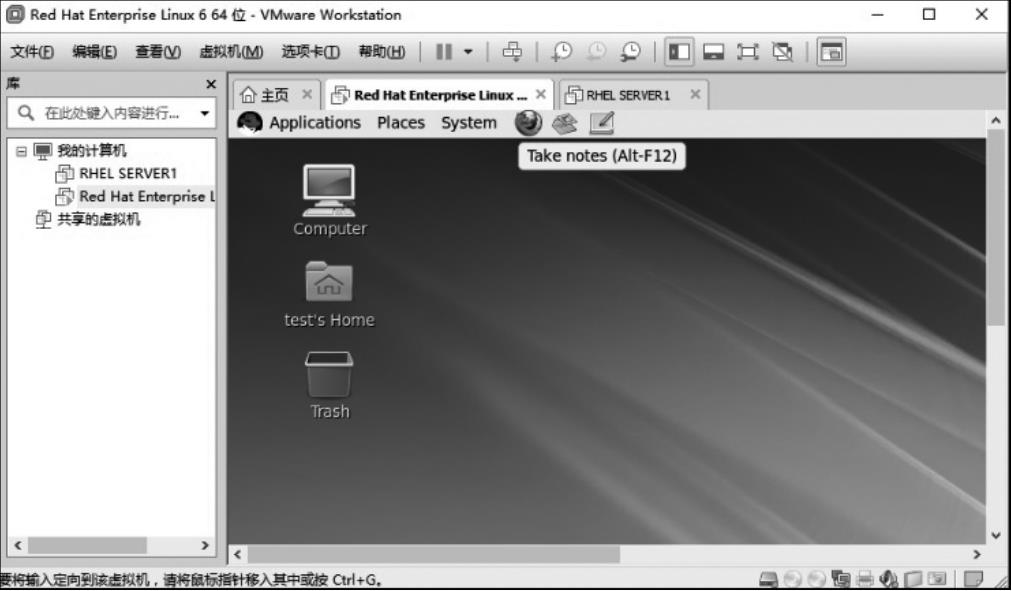Click the VM view vertical scrollbar thumb

(996, 227)
